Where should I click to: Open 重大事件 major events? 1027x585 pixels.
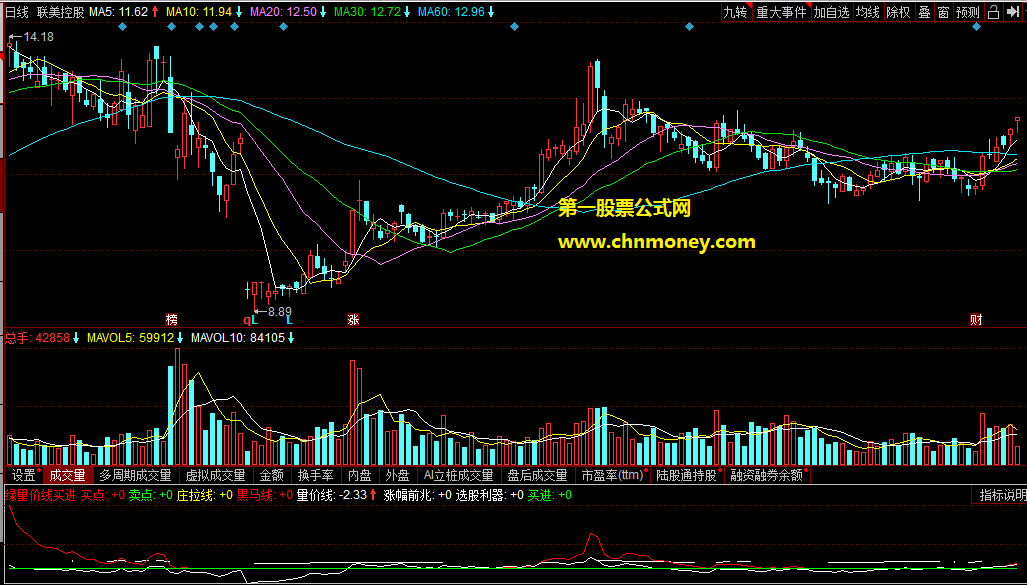pyautogui.click(x=781, y=12)
